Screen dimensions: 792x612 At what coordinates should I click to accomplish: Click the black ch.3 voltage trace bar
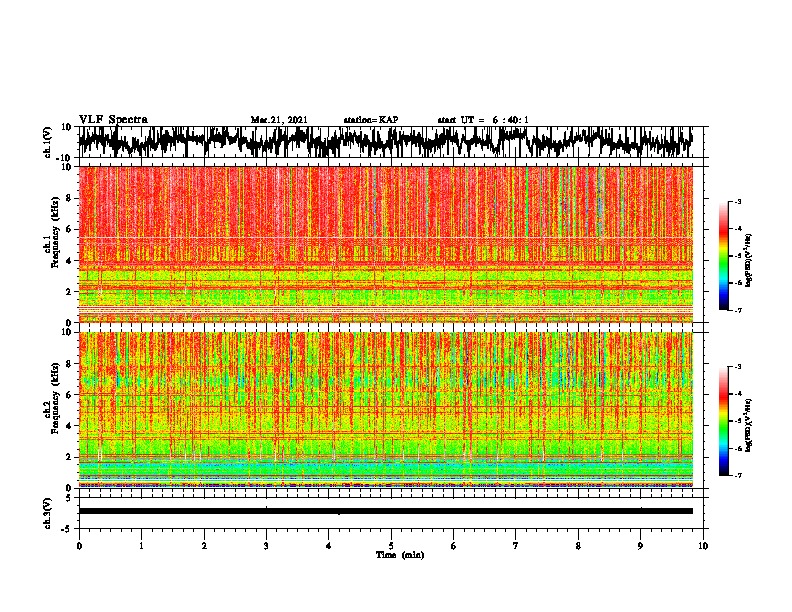click(386, 511)
